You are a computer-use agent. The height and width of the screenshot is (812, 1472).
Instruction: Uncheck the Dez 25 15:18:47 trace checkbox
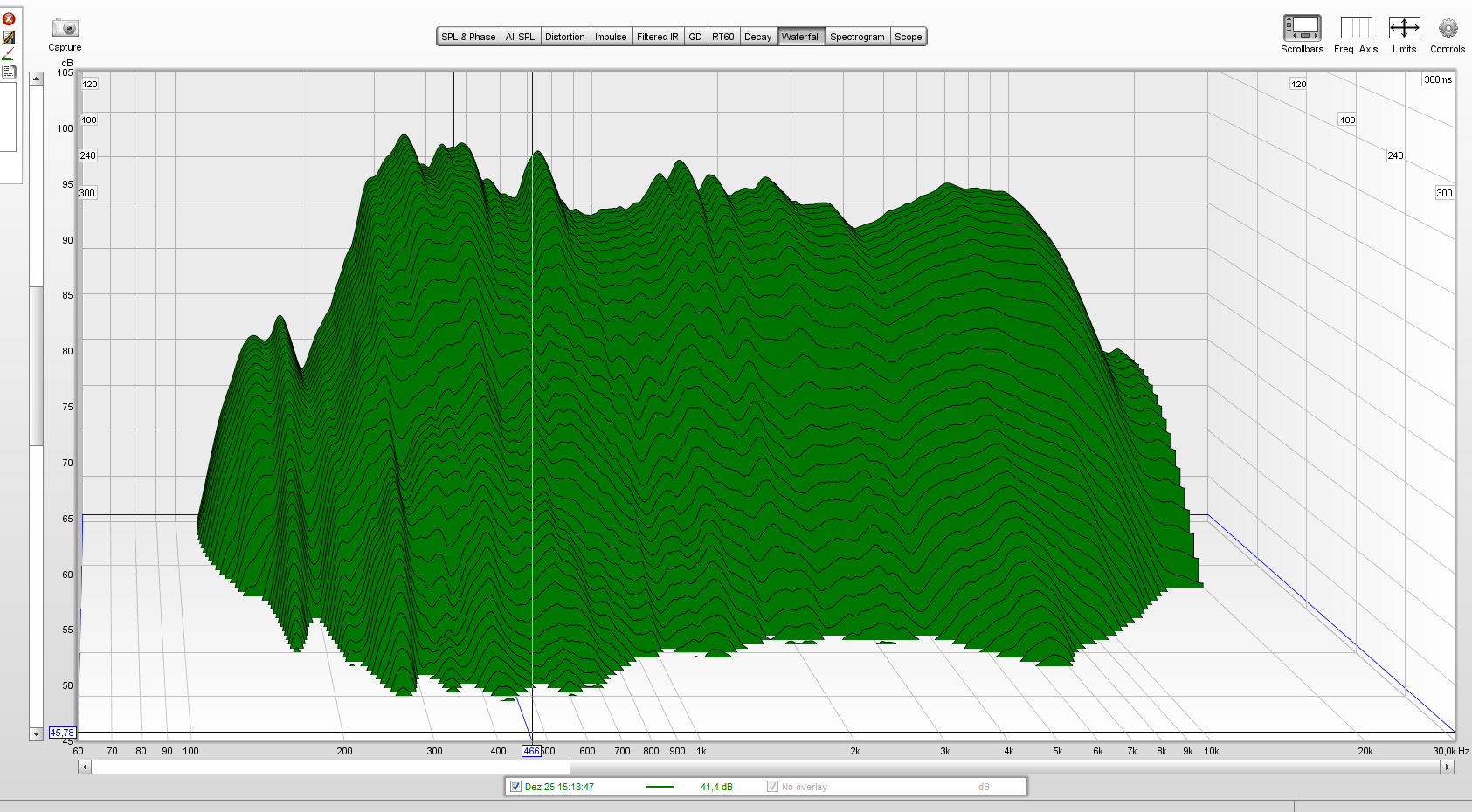pyautogui.click(x=515, y=787)
